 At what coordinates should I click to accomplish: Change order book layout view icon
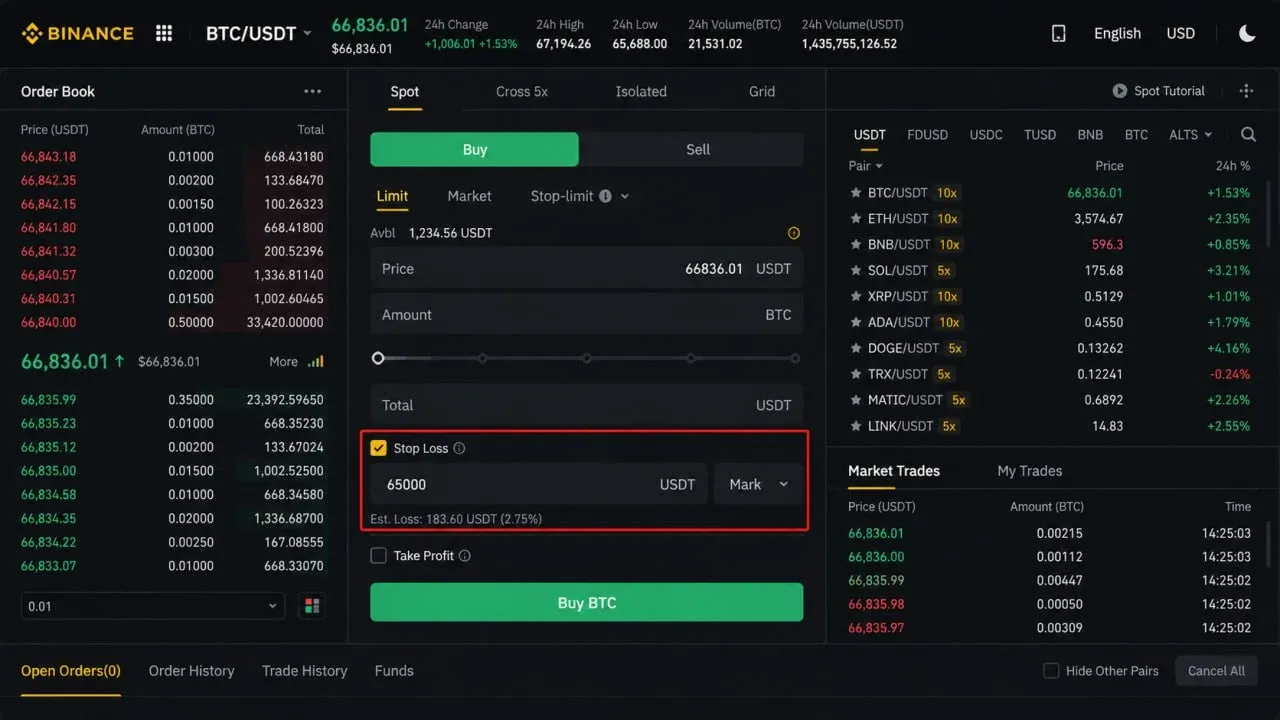point(313,606)
